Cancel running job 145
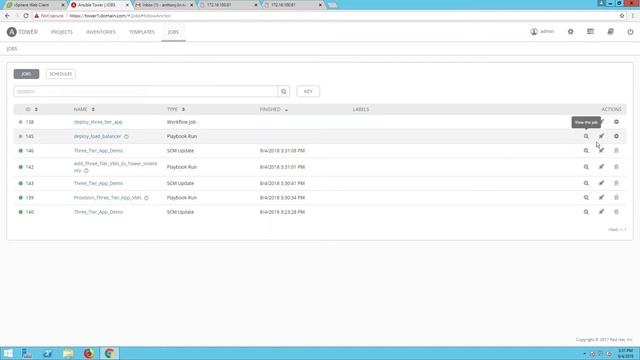Image resolution: width=640 pixels, height=360 pixels. [x=616, y=136]
